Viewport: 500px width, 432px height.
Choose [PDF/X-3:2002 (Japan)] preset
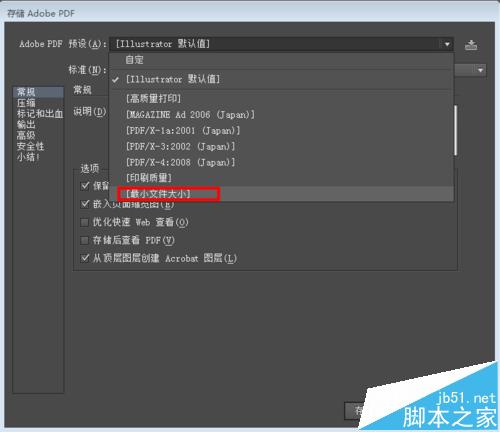pyautogui.click(x=281, y=146)
